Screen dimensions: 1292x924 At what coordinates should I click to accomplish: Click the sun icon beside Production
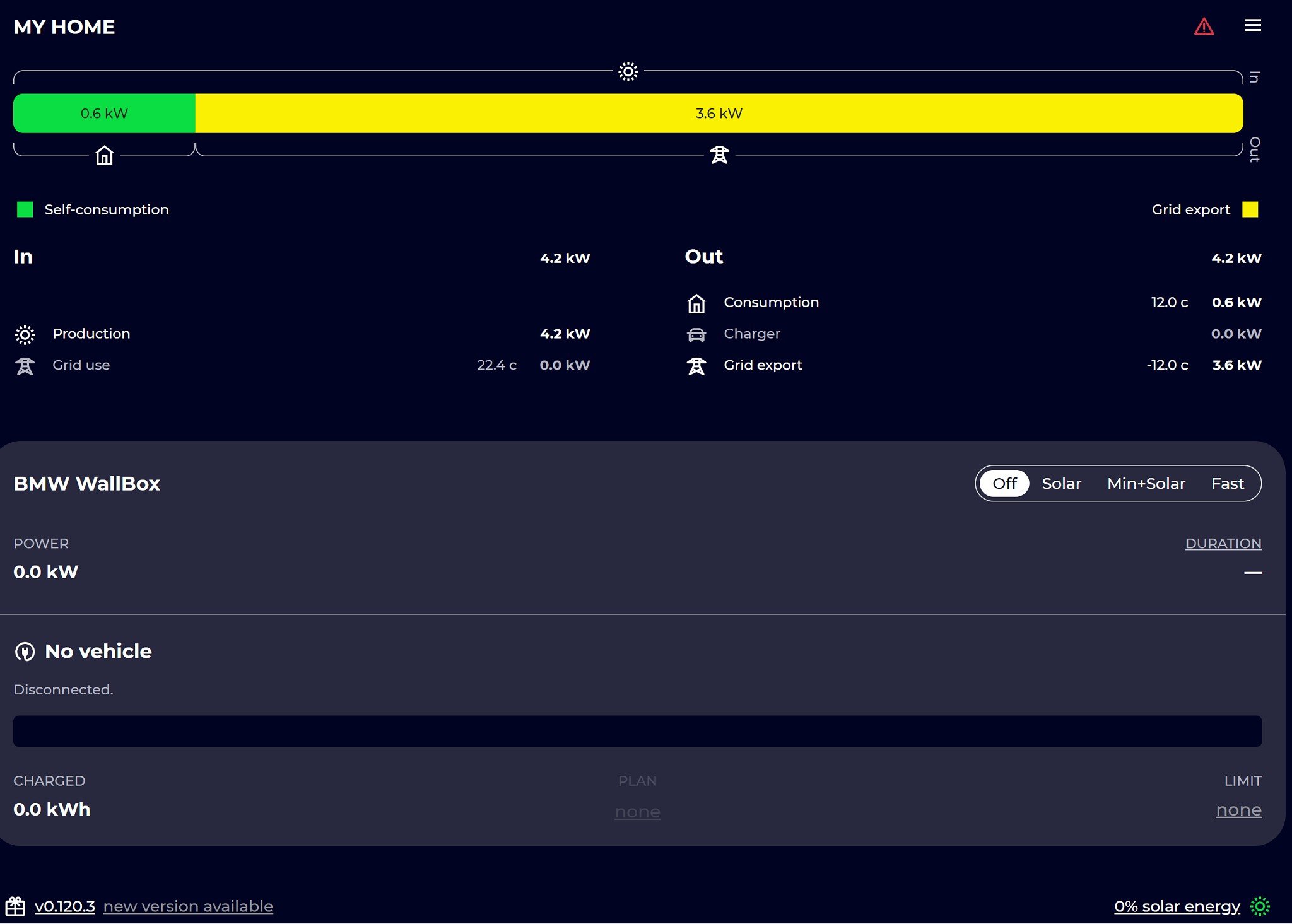coord(25,334)
